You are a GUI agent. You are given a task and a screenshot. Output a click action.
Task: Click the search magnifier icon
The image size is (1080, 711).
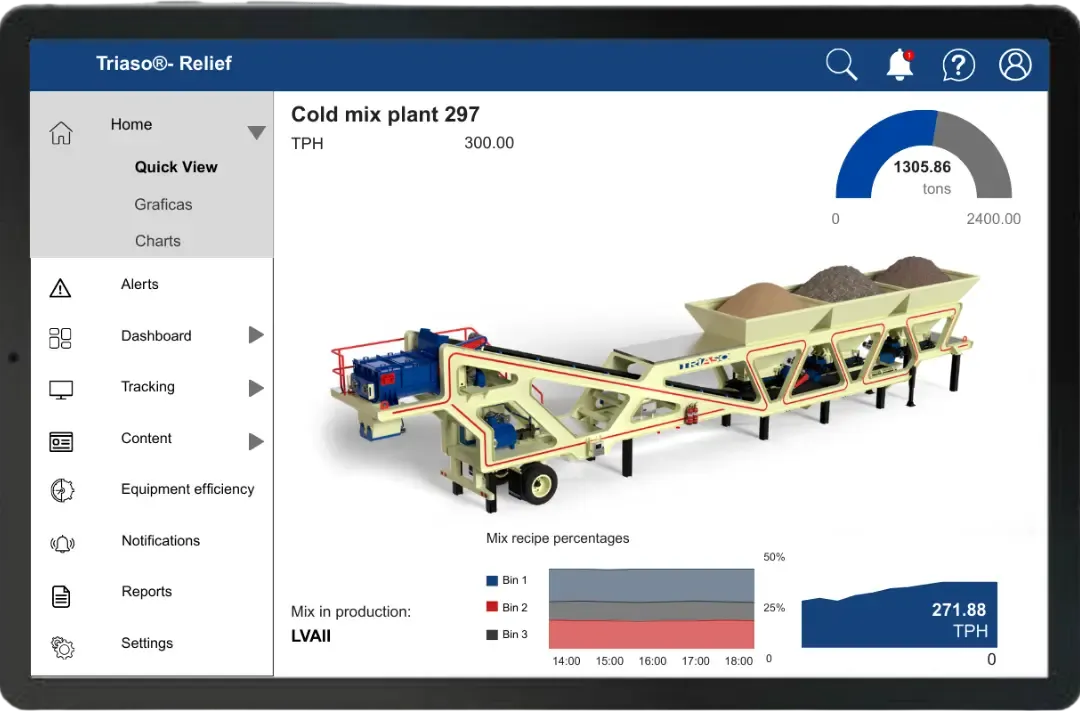[842, 65]
